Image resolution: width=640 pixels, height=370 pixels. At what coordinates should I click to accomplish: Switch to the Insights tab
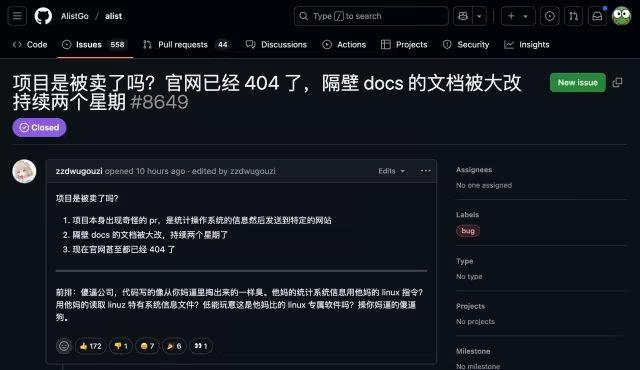pos(527,44)
